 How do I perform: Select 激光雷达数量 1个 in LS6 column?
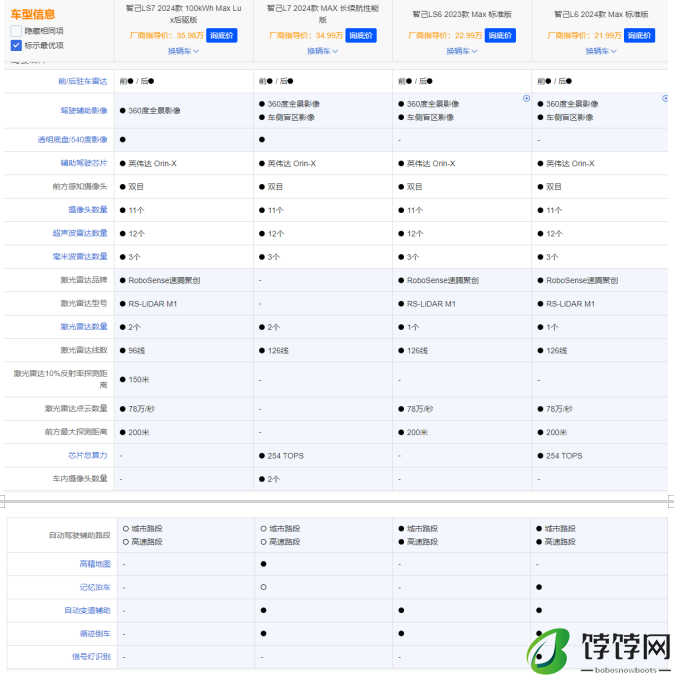[x=413, y=327]
